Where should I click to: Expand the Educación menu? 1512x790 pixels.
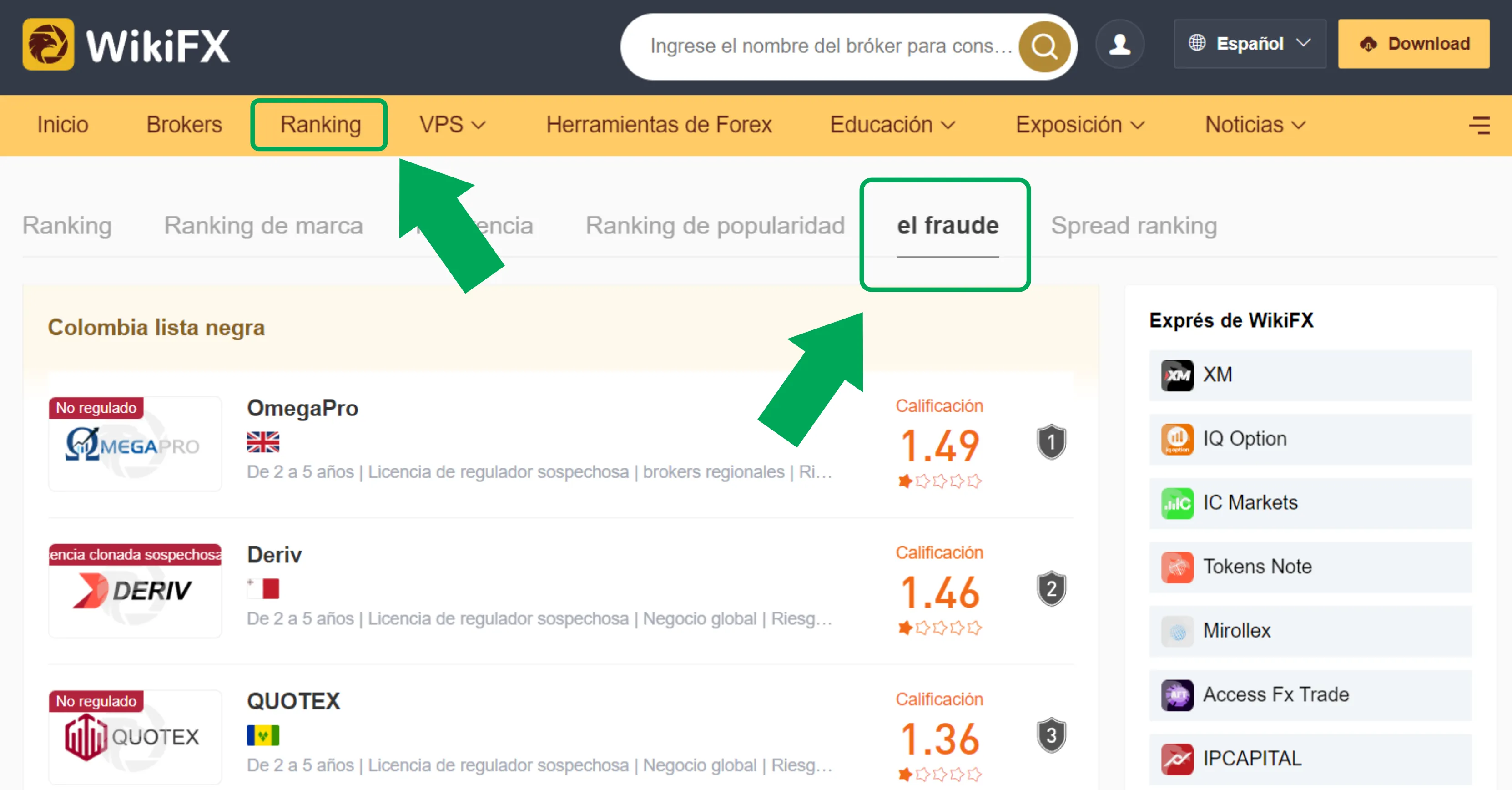893,125
